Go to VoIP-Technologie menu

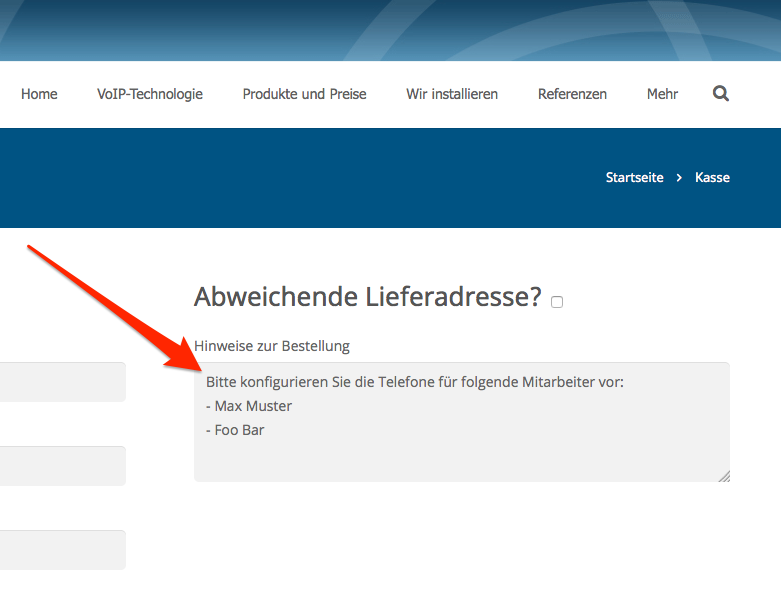pyautogui.click(x=150, y=94)
